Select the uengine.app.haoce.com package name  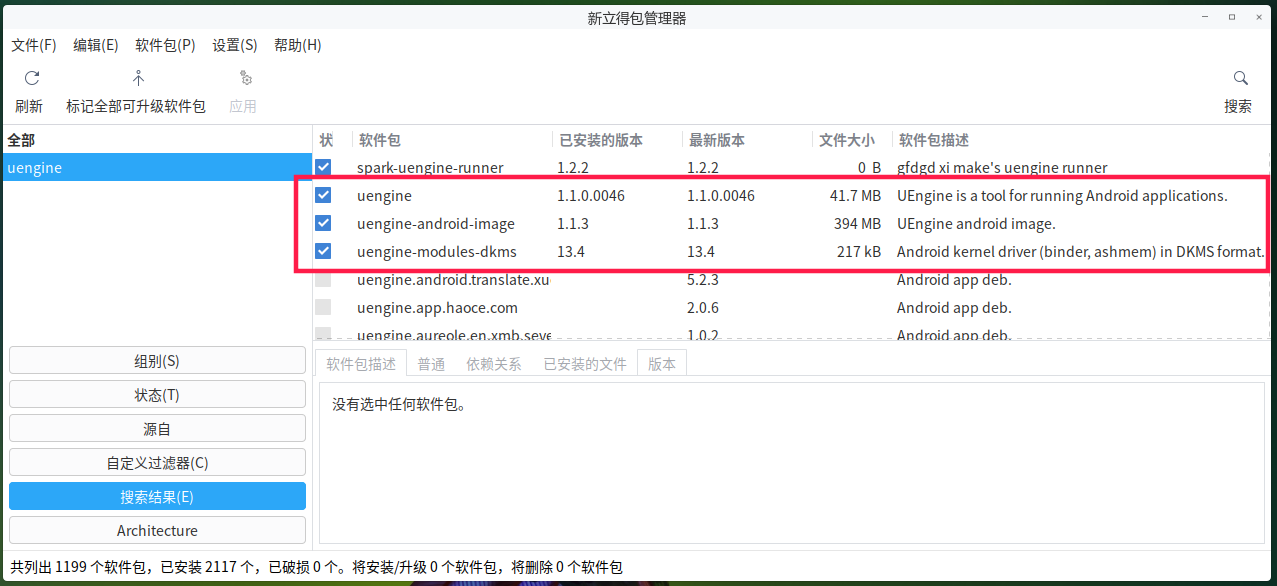(x=437, y=308)
